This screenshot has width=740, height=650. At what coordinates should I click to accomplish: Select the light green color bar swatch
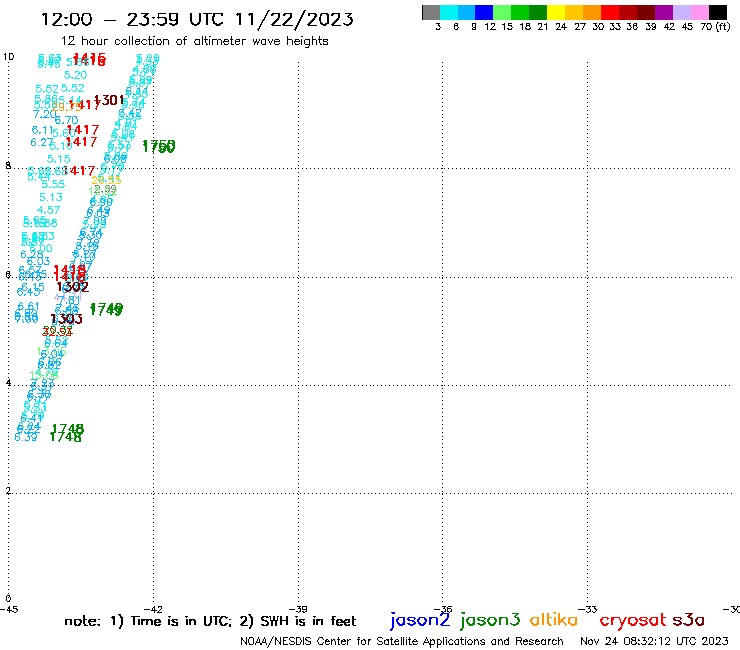(x=502, y=12)
